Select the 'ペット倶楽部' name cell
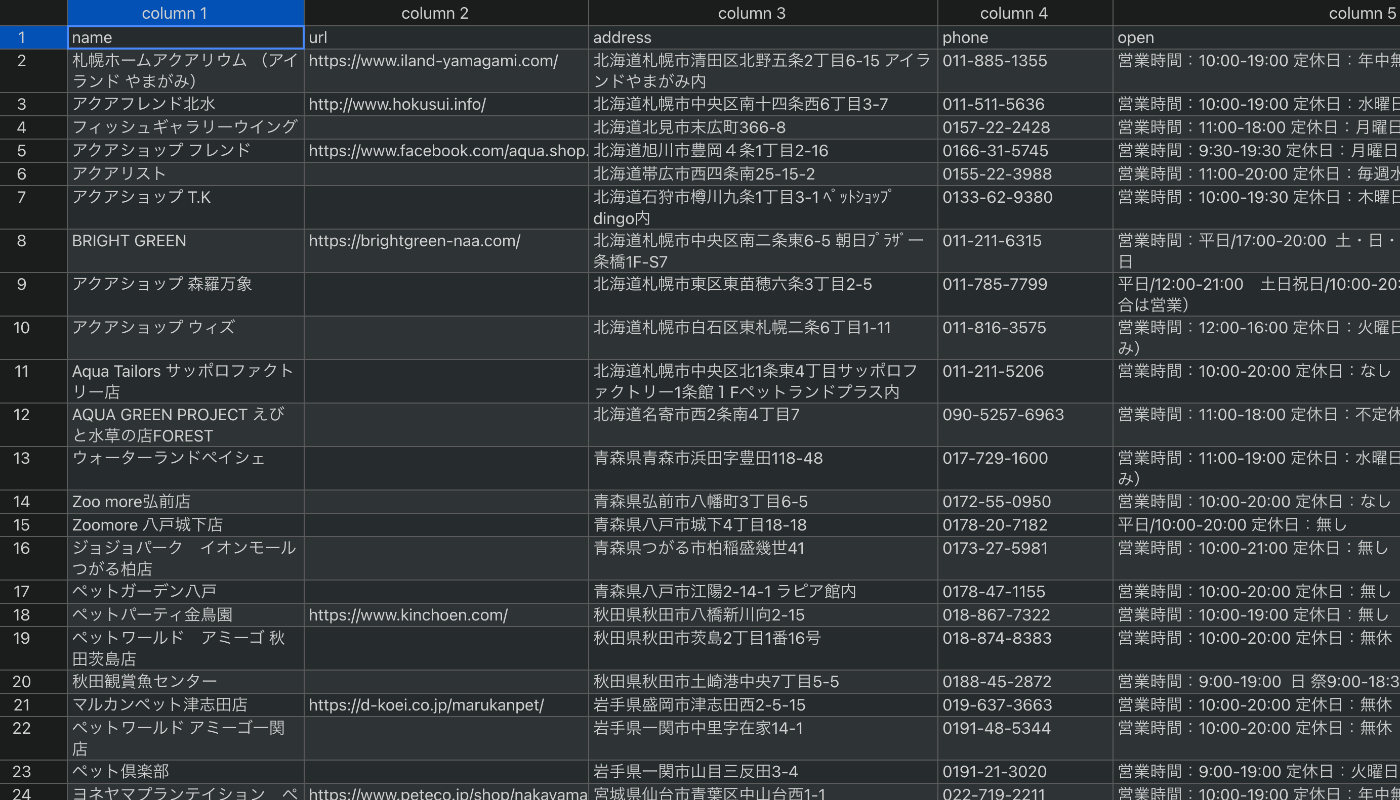 [x=186, y=772]
